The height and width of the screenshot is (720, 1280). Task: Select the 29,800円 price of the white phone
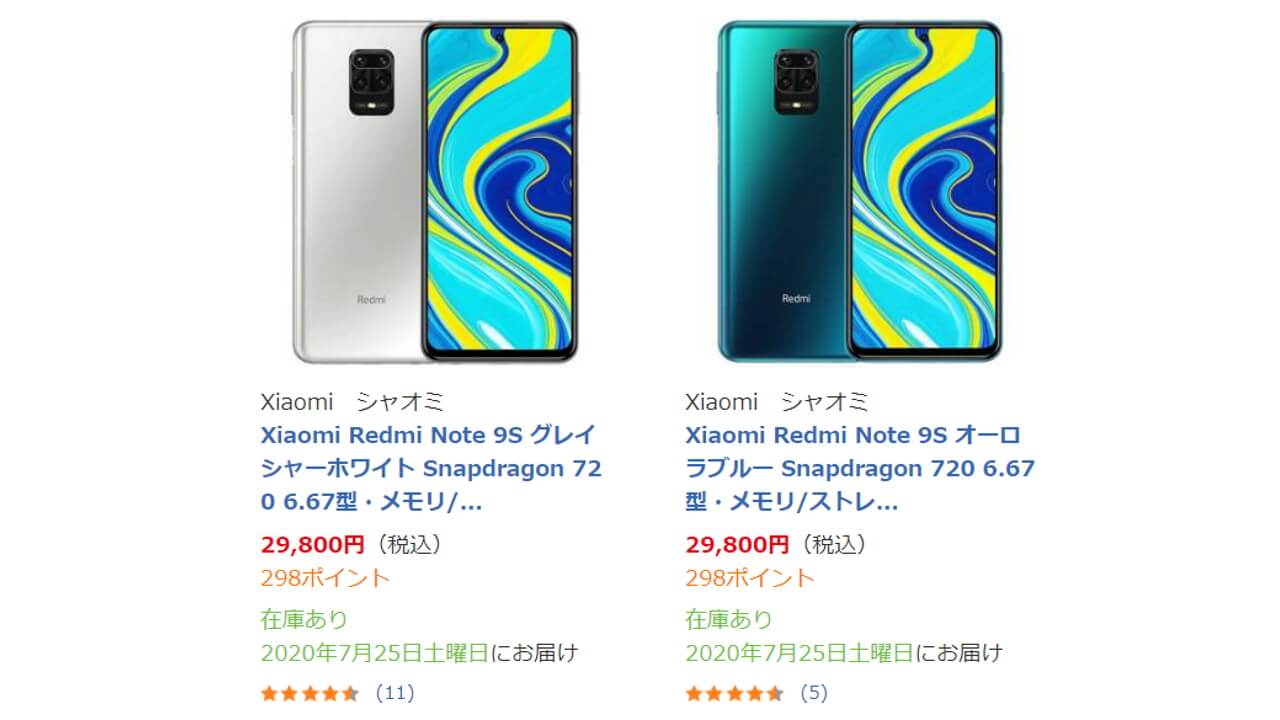pyautogui.click(x=313, y=545)
